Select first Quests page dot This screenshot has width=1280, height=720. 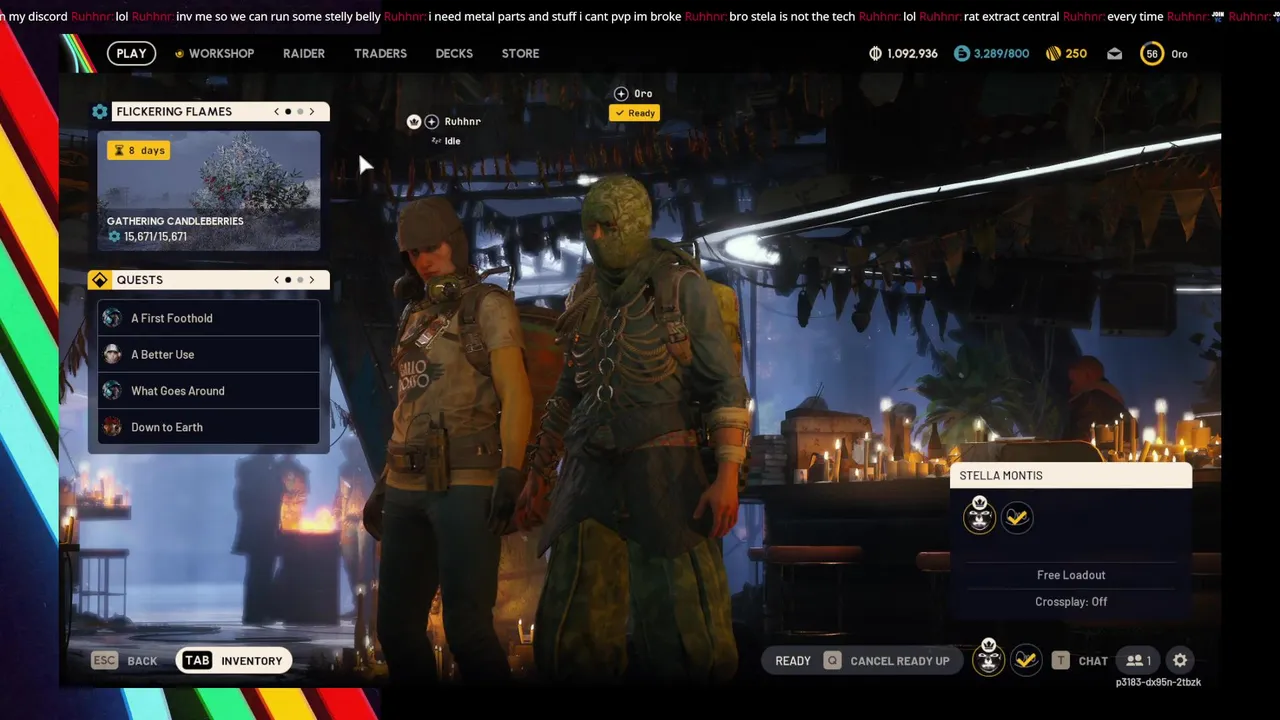(x=288, y=280)
